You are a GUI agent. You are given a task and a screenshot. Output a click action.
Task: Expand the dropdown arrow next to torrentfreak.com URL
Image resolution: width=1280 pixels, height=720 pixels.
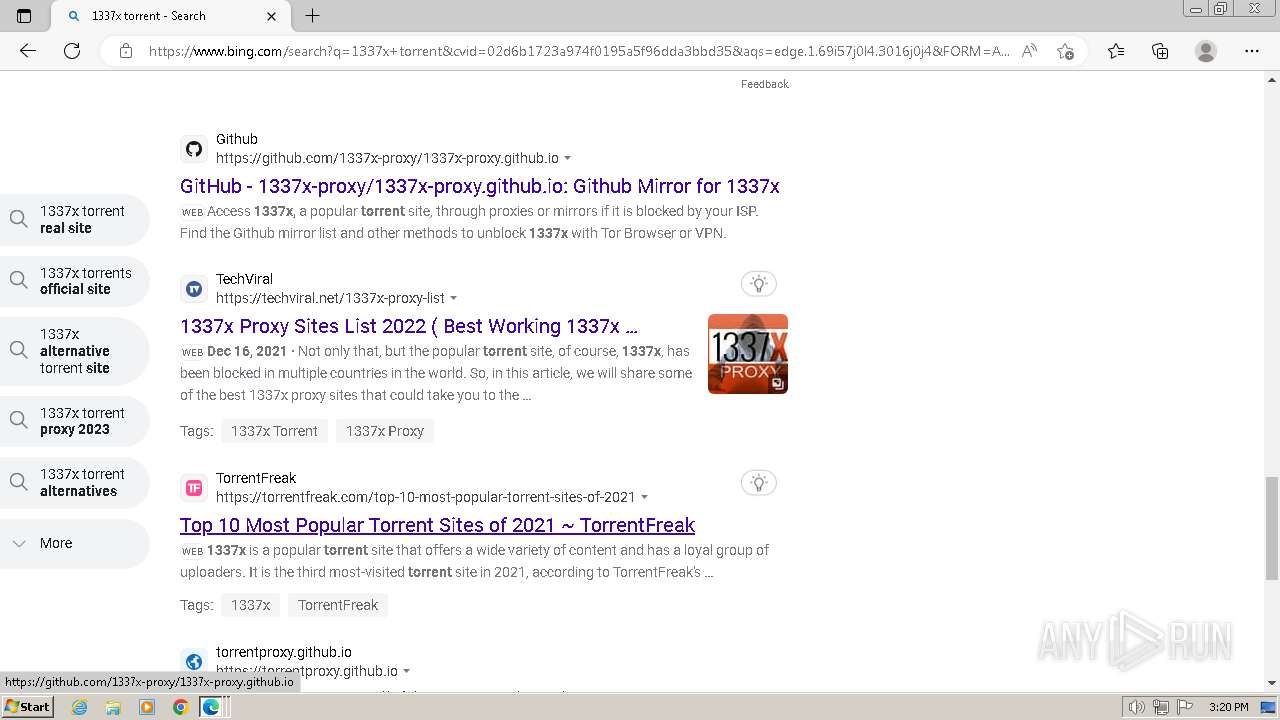pyautogui.click(x=645, y=497)
